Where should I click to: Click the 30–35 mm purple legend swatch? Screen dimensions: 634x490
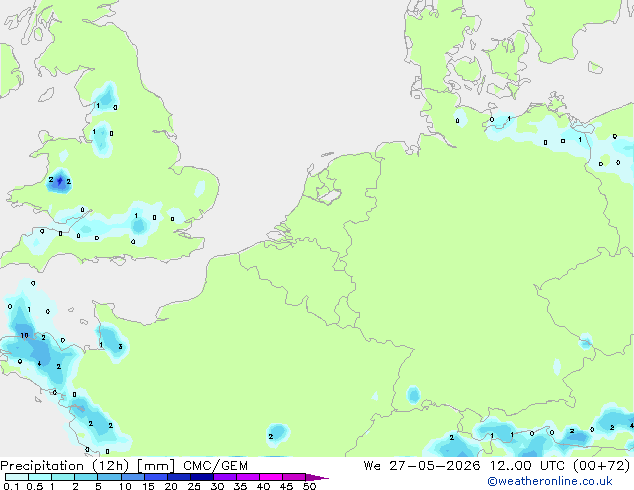[x=225, y=477]
